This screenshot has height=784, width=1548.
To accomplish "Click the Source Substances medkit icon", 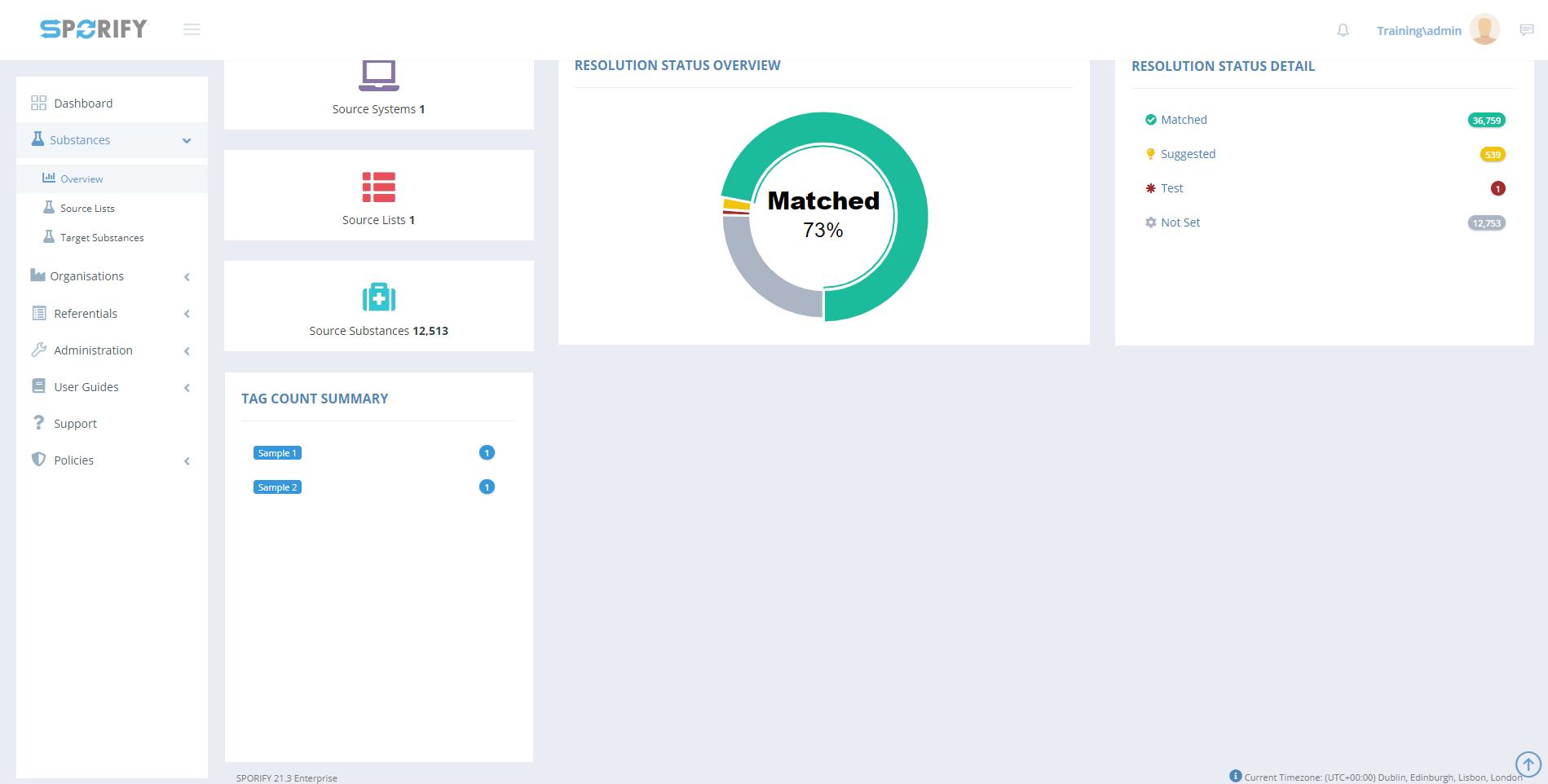I will pos(378,297).
